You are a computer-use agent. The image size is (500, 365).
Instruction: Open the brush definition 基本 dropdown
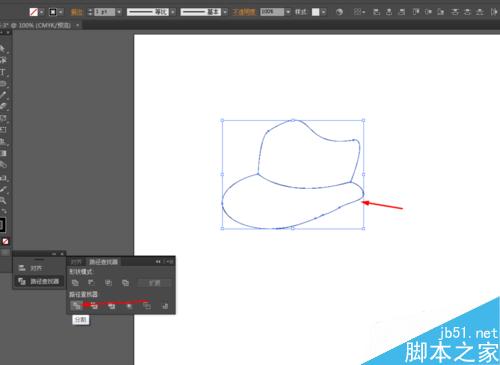tap(225, 12)
